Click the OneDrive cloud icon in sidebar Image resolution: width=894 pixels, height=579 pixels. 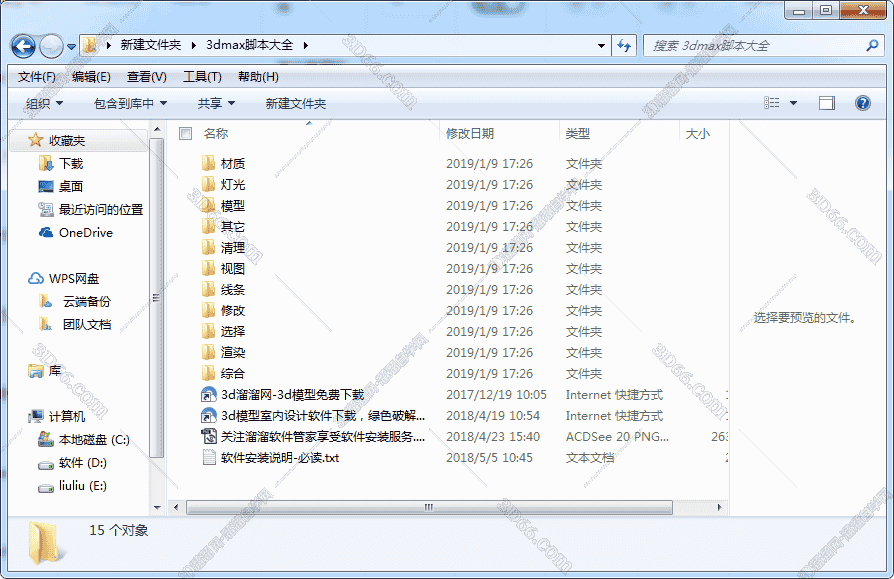pyautogui.click(x=46, y=233)
